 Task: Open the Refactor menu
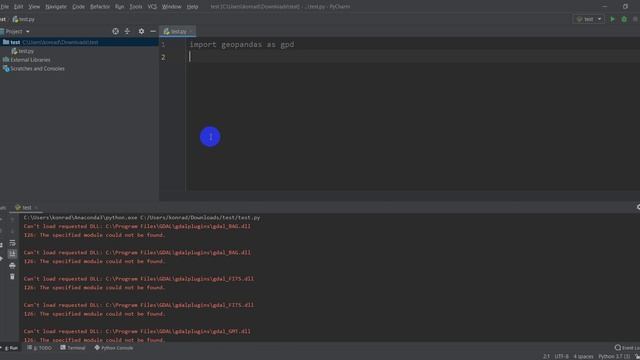pyautogui.click(x=100, y=7)
